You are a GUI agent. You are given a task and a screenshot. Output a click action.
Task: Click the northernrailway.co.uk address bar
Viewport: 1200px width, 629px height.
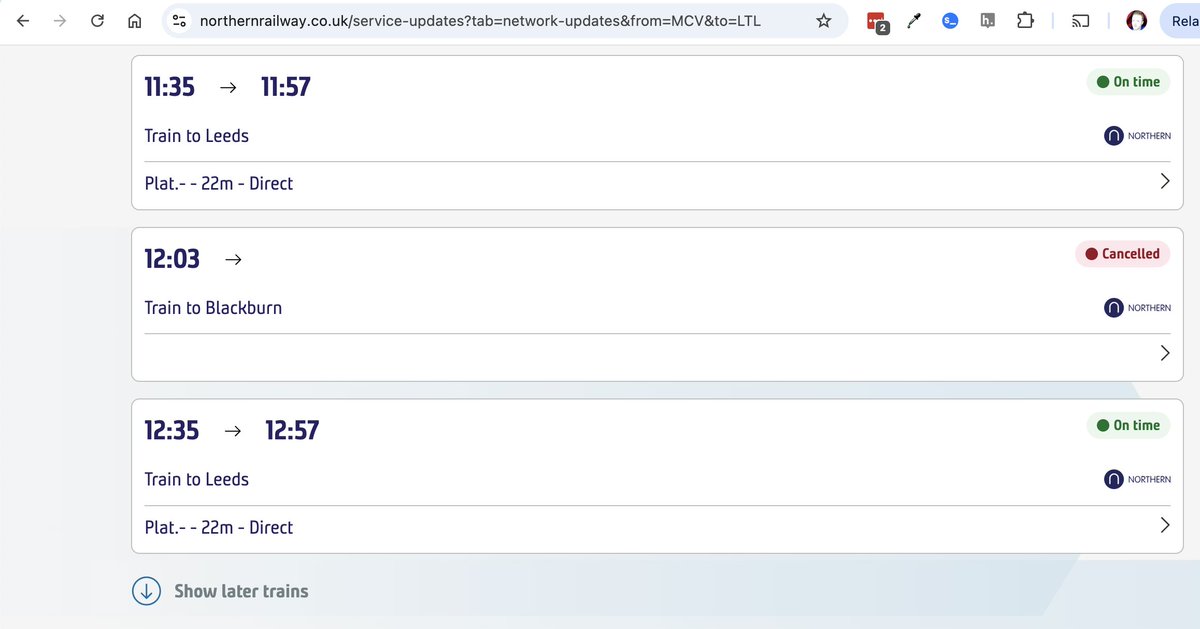pos(480,21)
